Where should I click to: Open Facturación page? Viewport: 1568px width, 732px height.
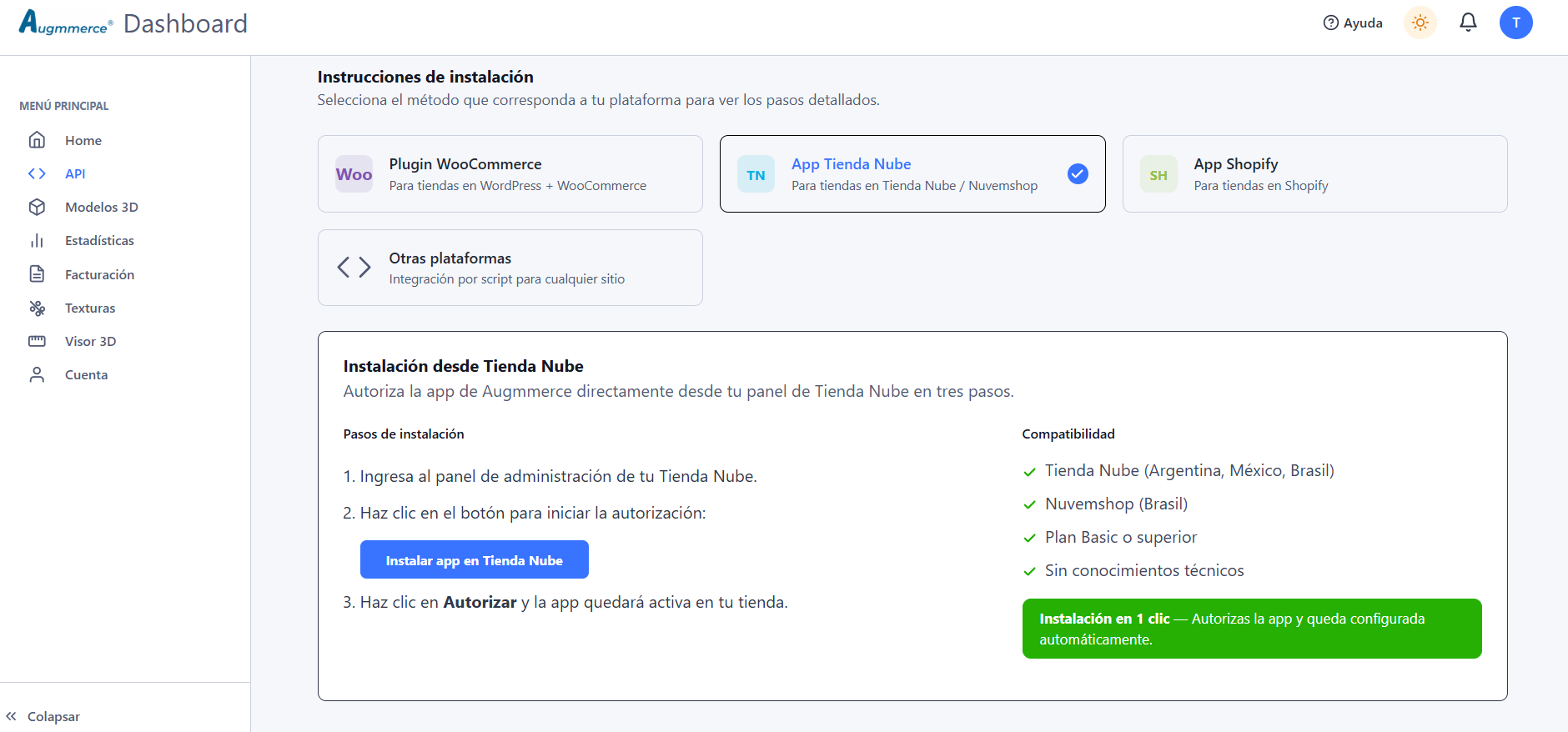(x=99, y=274)
